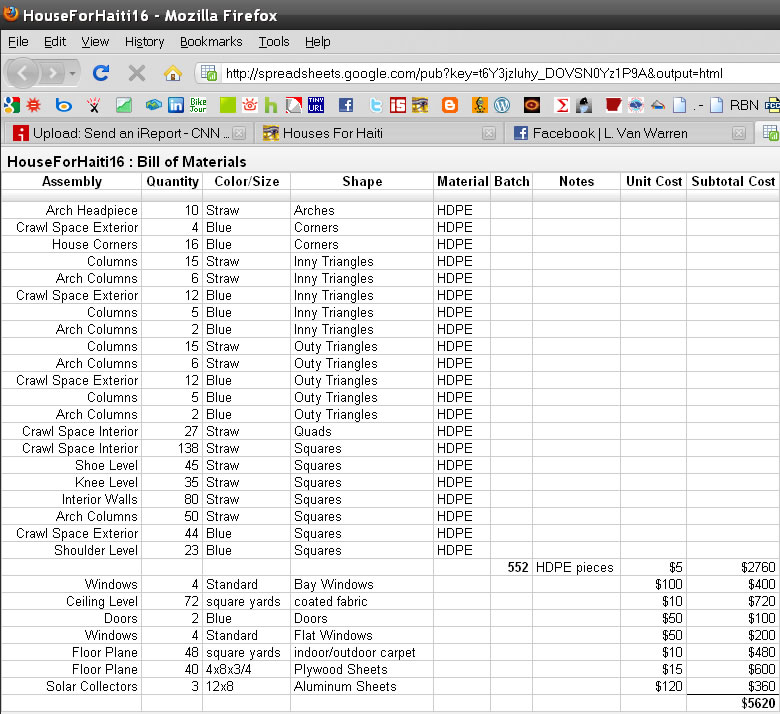
Task: Open the History menu
Action: (x=144, y=42)
